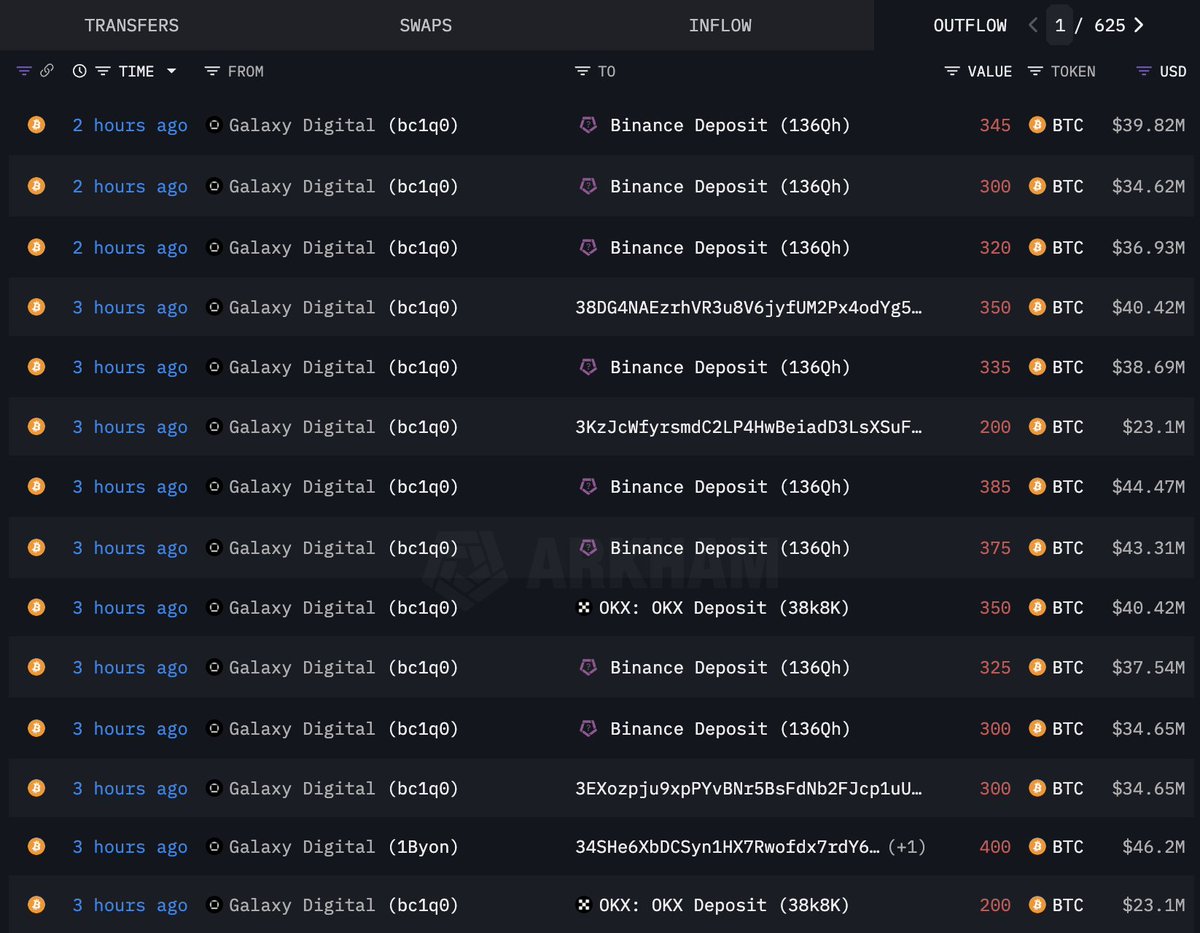Expand the (+1) additional recipients indicator
The width and height of the screenshot is (1200, 933).
(907, 847)
